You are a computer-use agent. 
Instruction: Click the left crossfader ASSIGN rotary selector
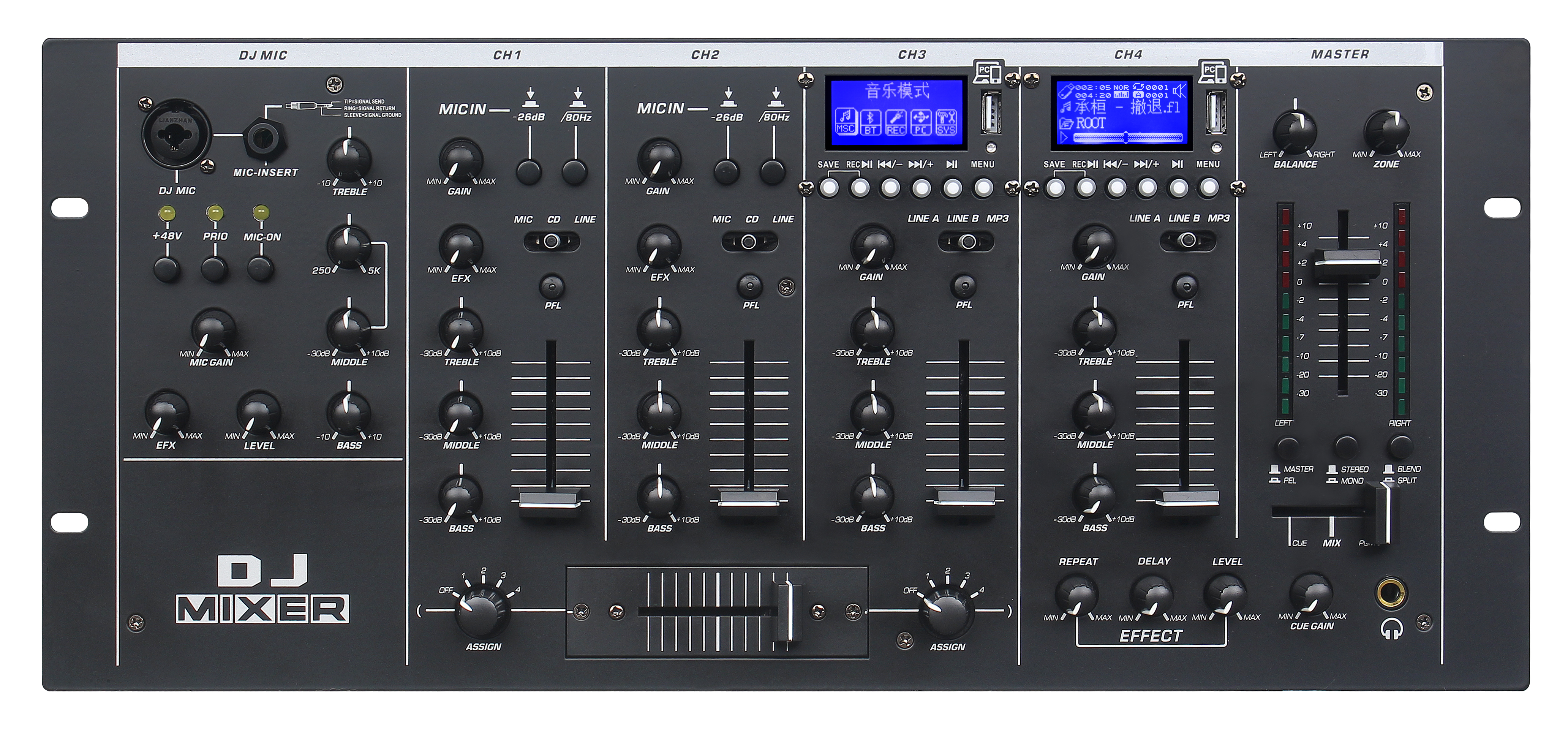click(x=483, y=610)
